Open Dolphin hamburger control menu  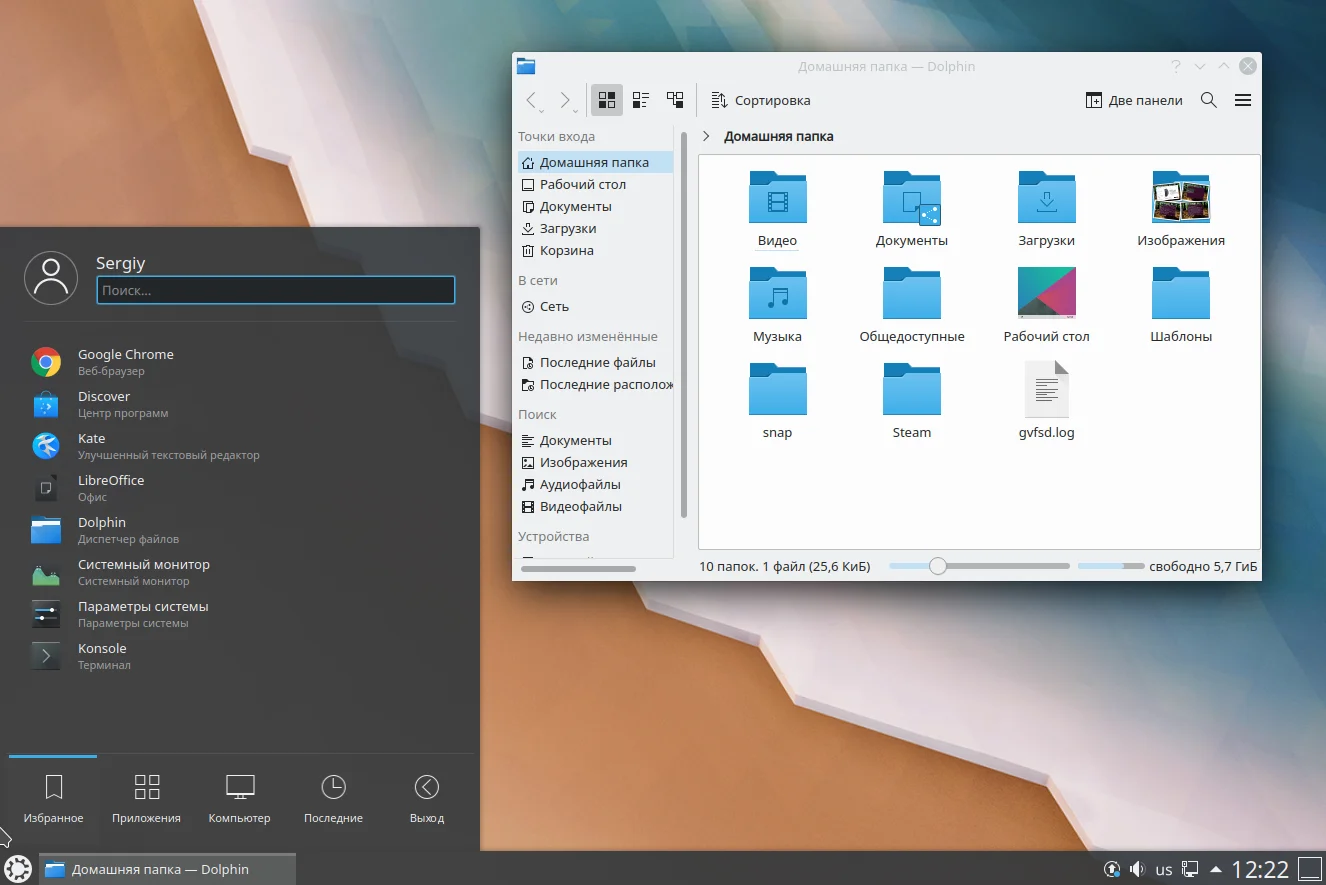point(1243,100)
